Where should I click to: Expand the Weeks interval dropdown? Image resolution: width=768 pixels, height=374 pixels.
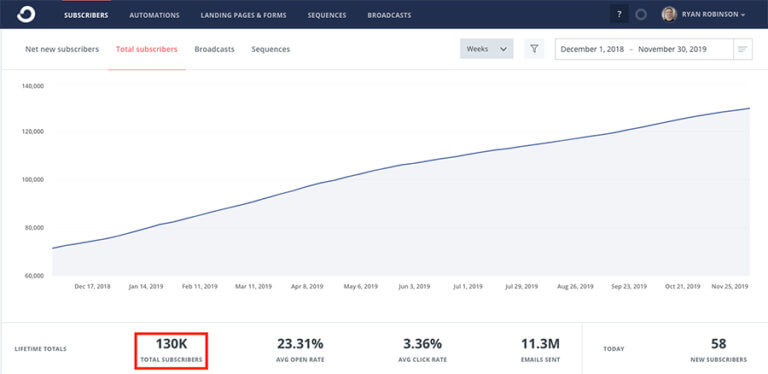tap(486, 49)
